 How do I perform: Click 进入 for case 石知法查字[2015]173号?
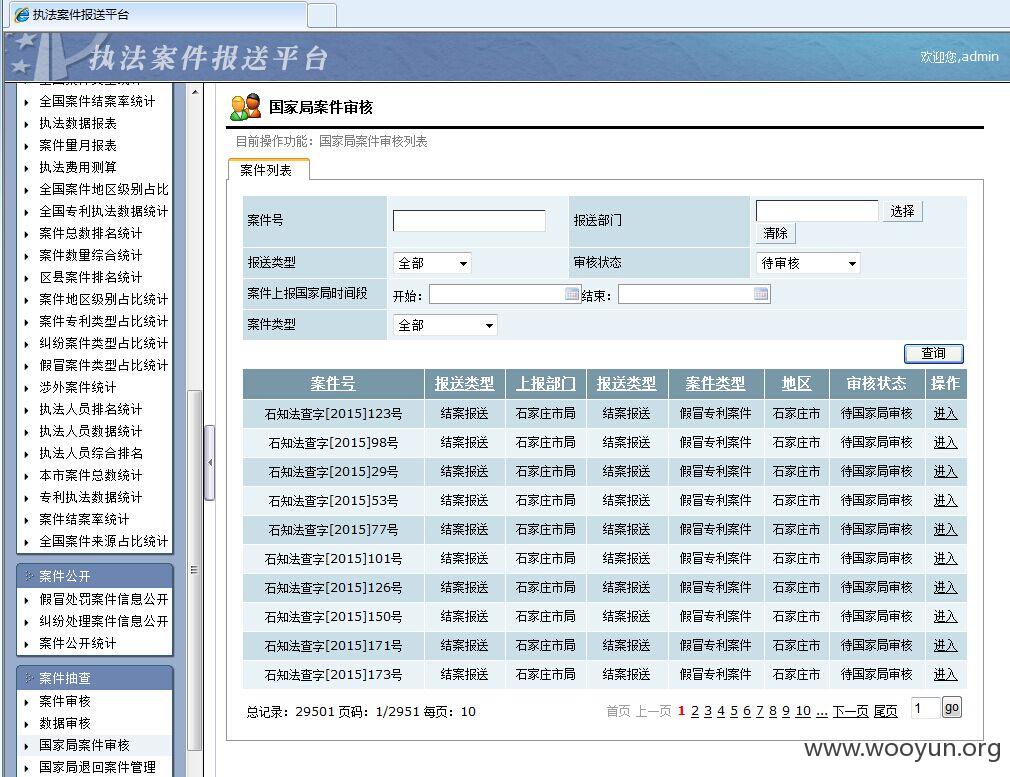click(x=945, y=675)
